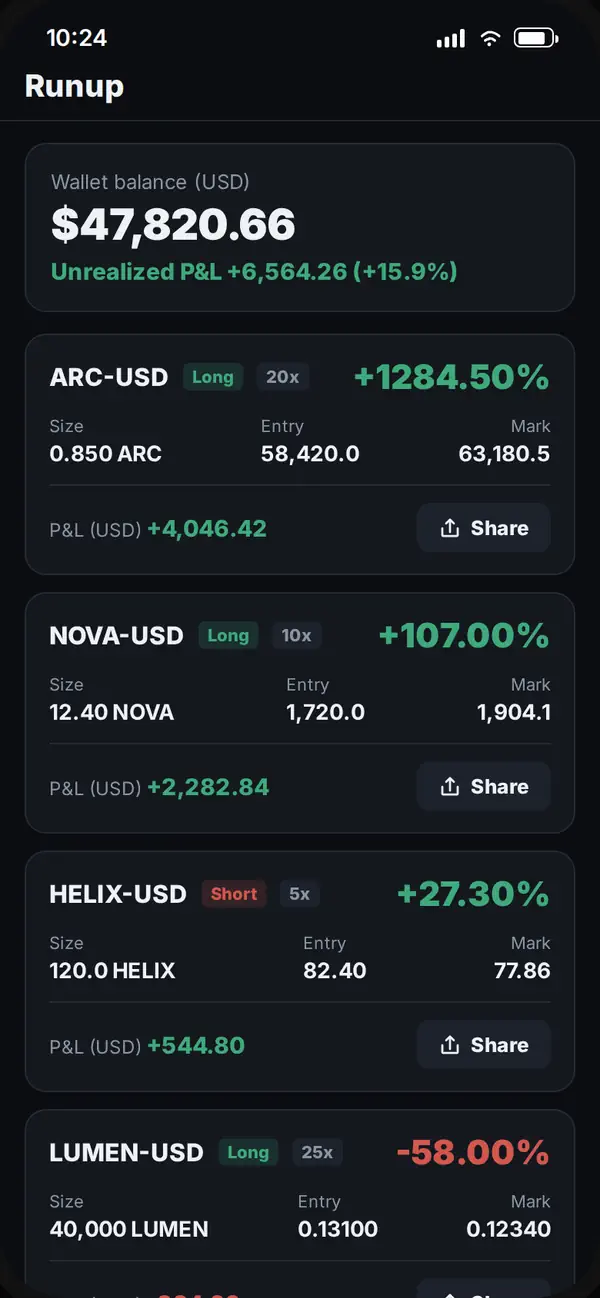Tap the 25x leverage badge on LUMEN-USD
Image resolution: width=600 pixels, height=1298 pixels.
(317, 1152)
